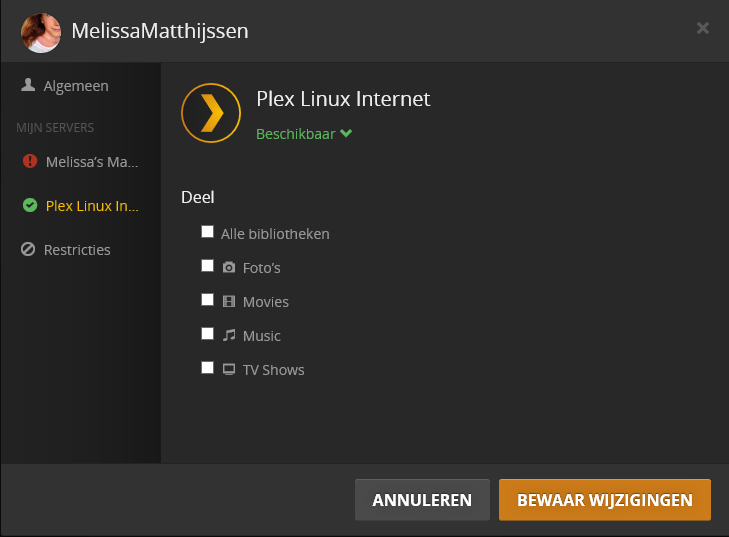Open the Algemeen settings tab
729x537 pixels.
pyautogui.click(x=76, y=86)
